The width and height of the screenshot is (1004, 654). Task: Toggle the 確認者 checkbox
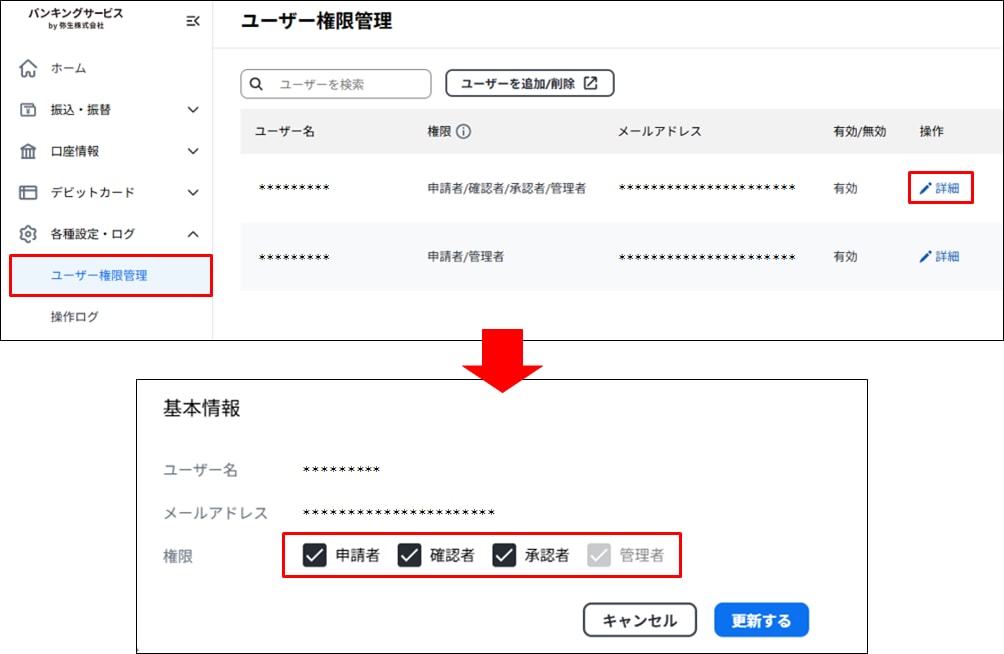pyautogui.click(x=409, y=555)
